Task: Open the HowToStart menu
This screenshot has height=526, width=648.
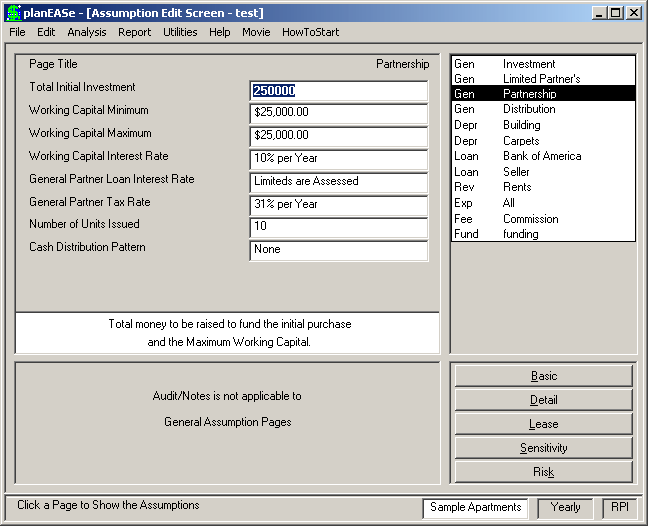Action: pyautogui.click(x=310, y=32)
